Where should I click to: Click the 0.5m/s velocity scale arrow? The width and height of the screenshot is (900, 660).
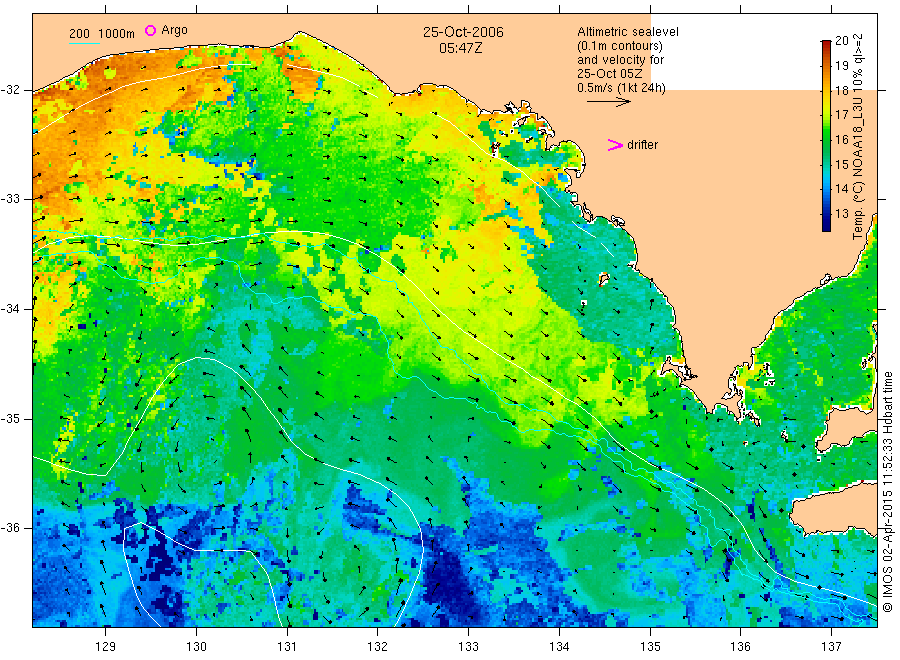pyautogui.click(x=608, y=102)
